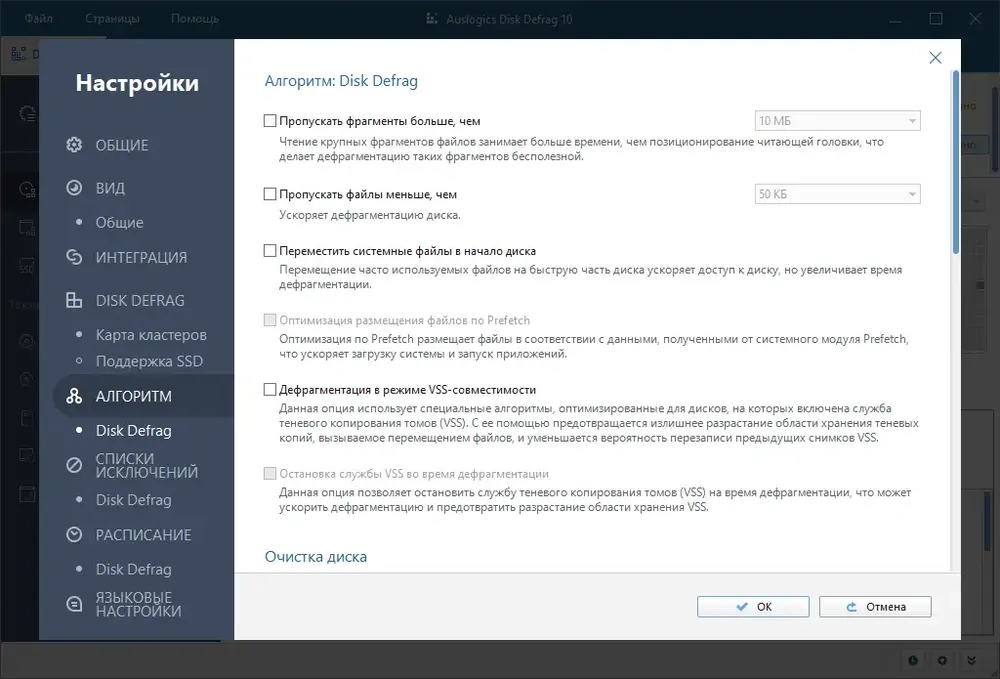Click the Алгоритм: Disk Defrag heading
1000x679 pixels.
tap(341, 81)
